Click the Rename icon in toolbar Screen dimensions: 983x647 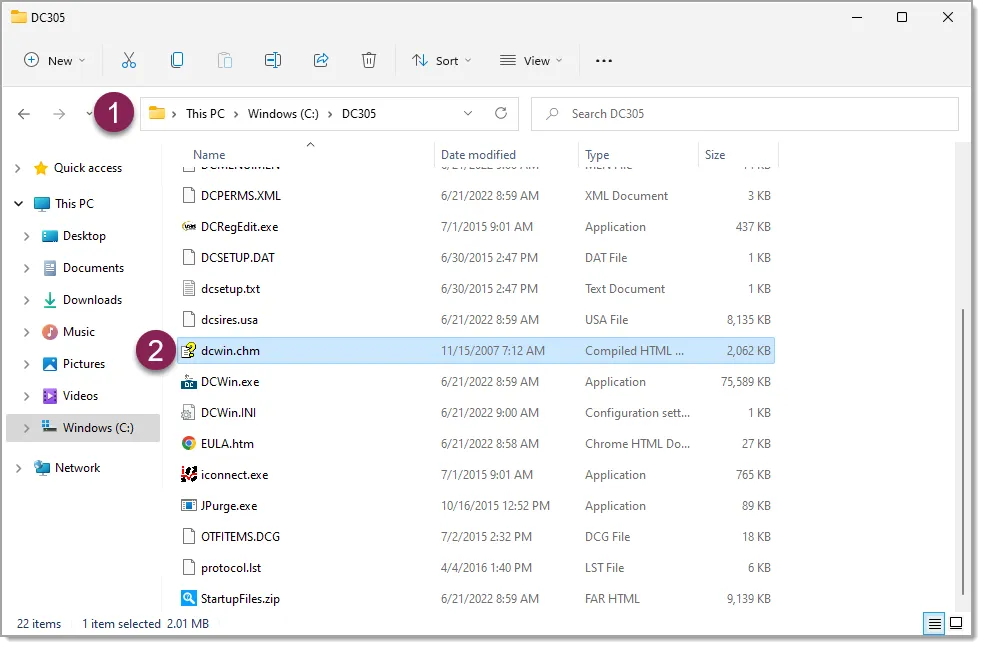click(273, 60)
